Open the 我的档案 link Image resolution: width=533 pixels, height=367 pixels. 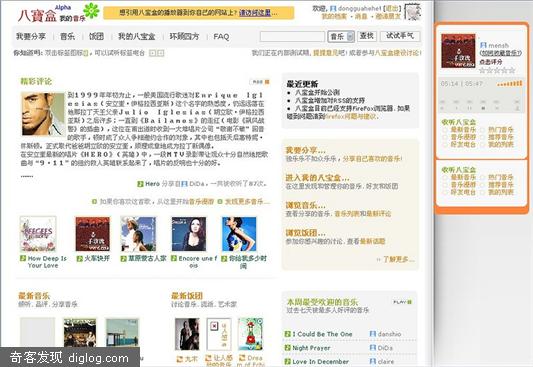coord(334,16)
